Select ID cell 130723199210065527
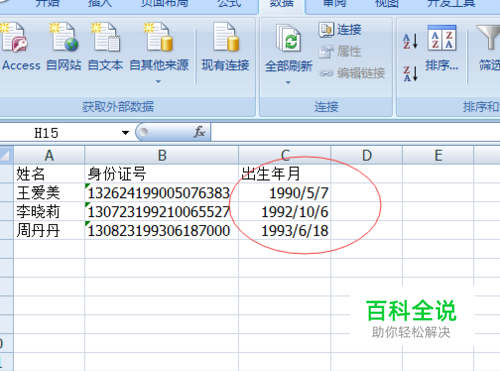Screen dimensions: 500x371 [x=162, y=211]
